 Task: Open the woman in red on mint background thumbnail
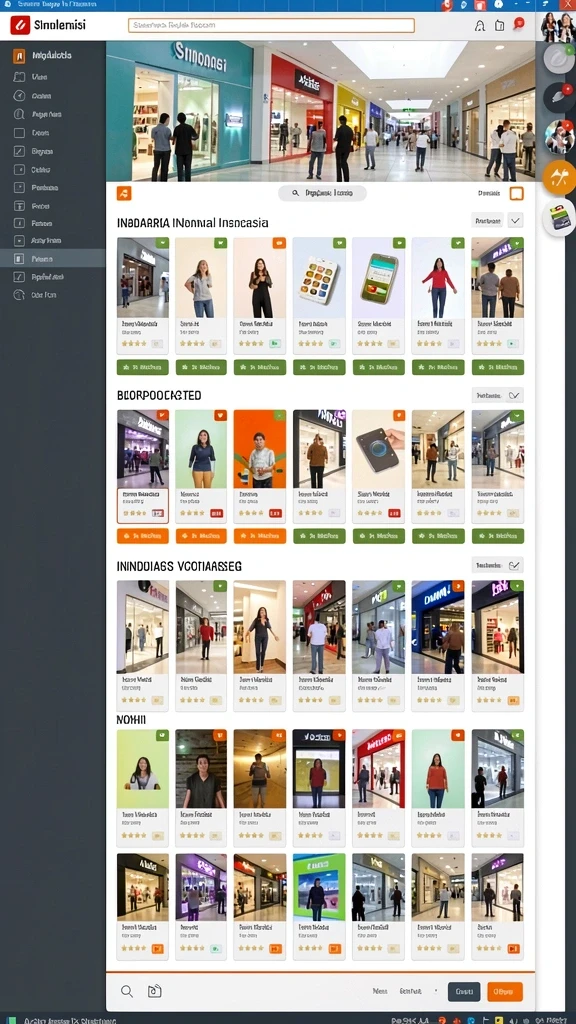pos(438,769)
